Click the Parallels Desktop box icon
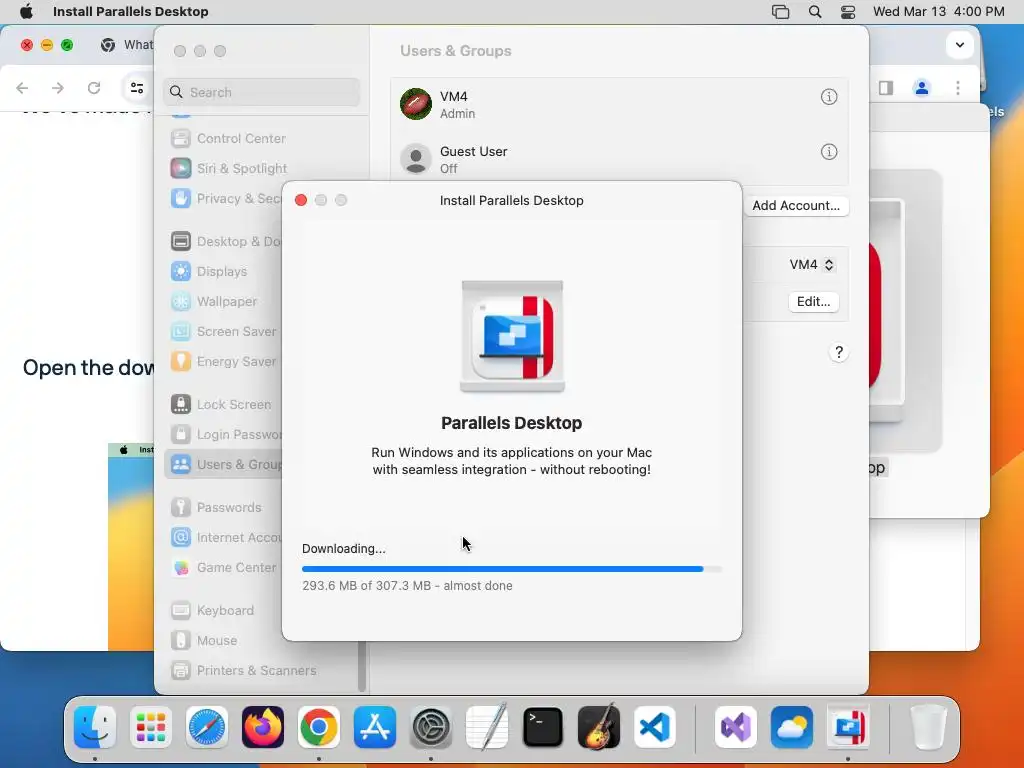The height and width of the screenshot is (768, 1024). (512, 336)
